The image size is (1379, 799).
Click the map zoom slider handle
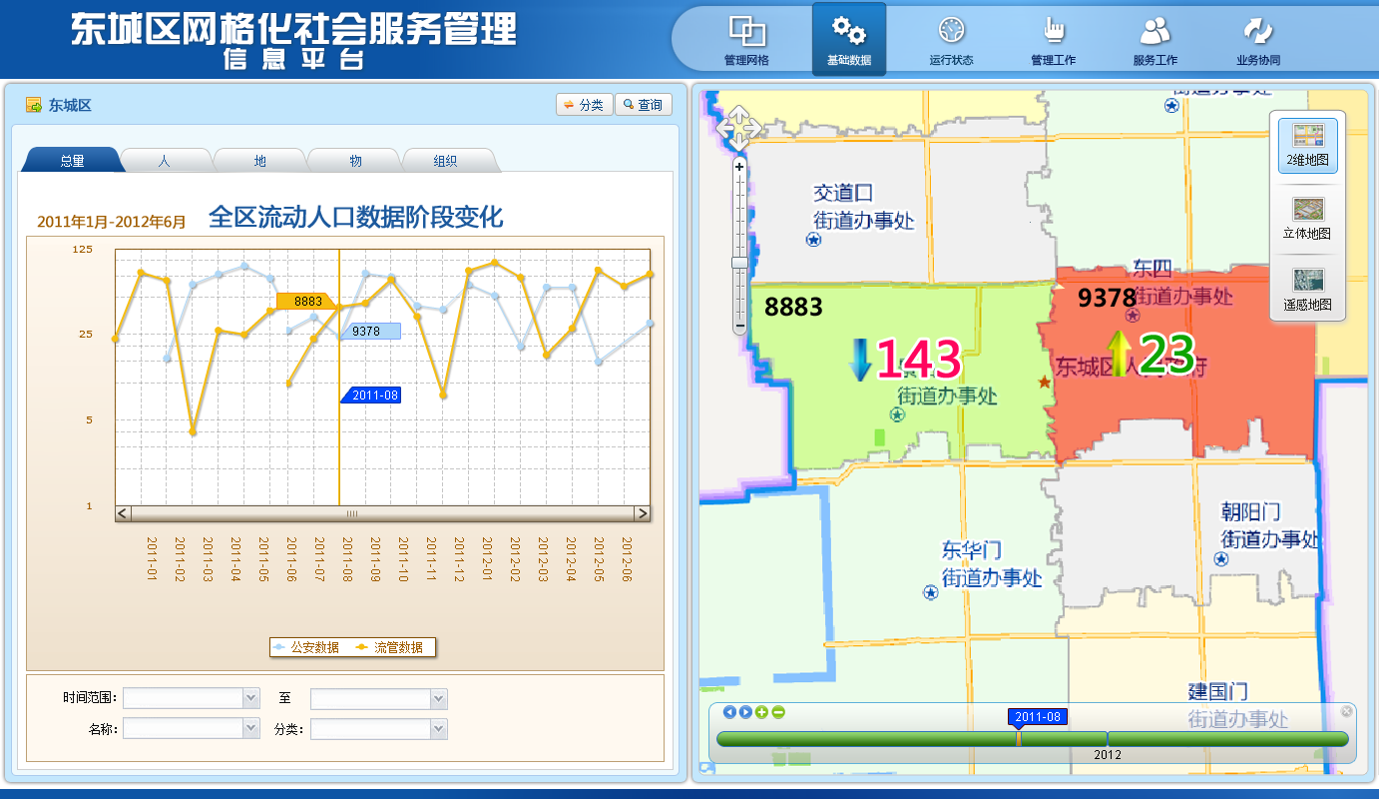click(x=740, y=263)
